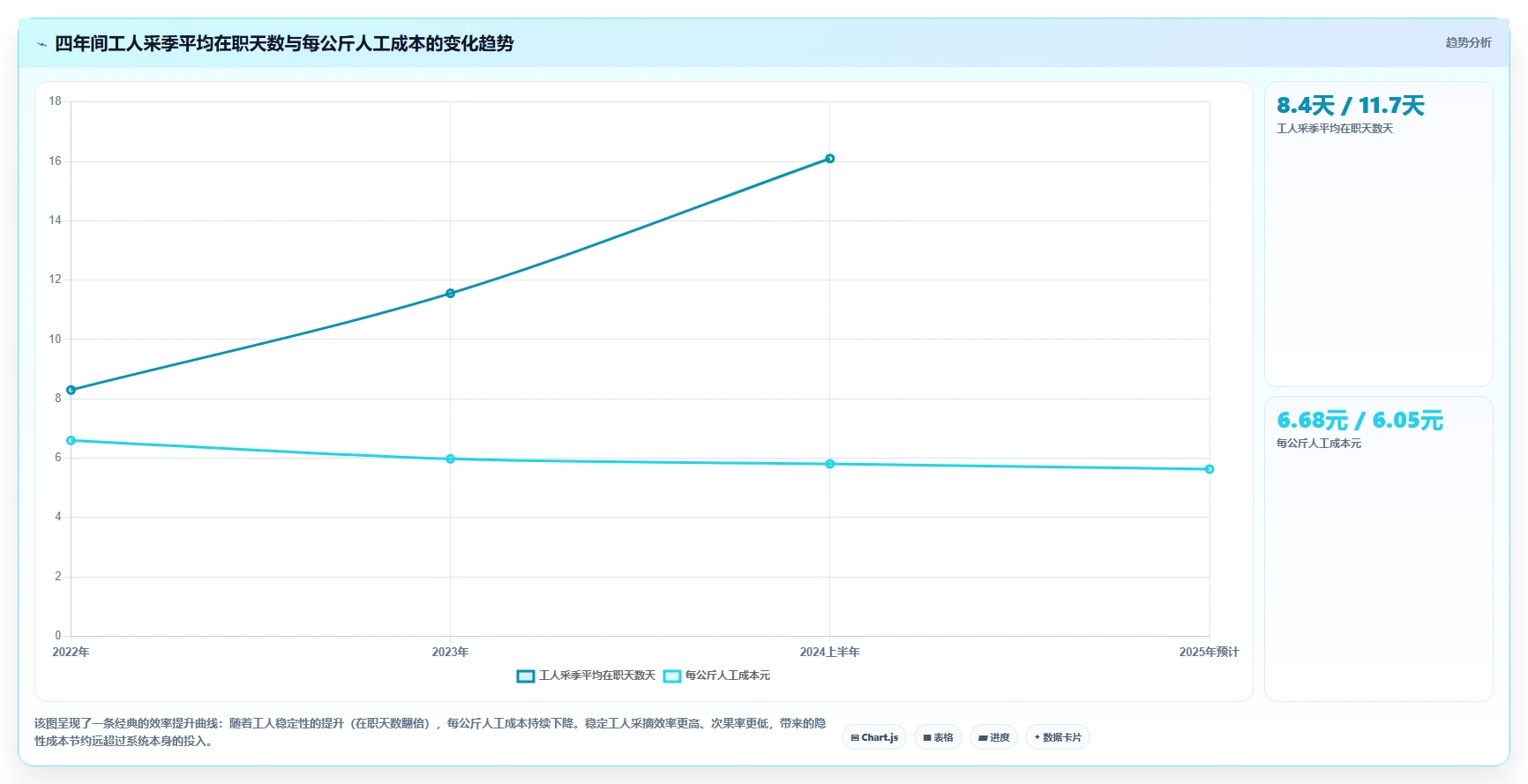Click the 趋势分析 label in header

pyautogui.click(x=1468, y=42)
